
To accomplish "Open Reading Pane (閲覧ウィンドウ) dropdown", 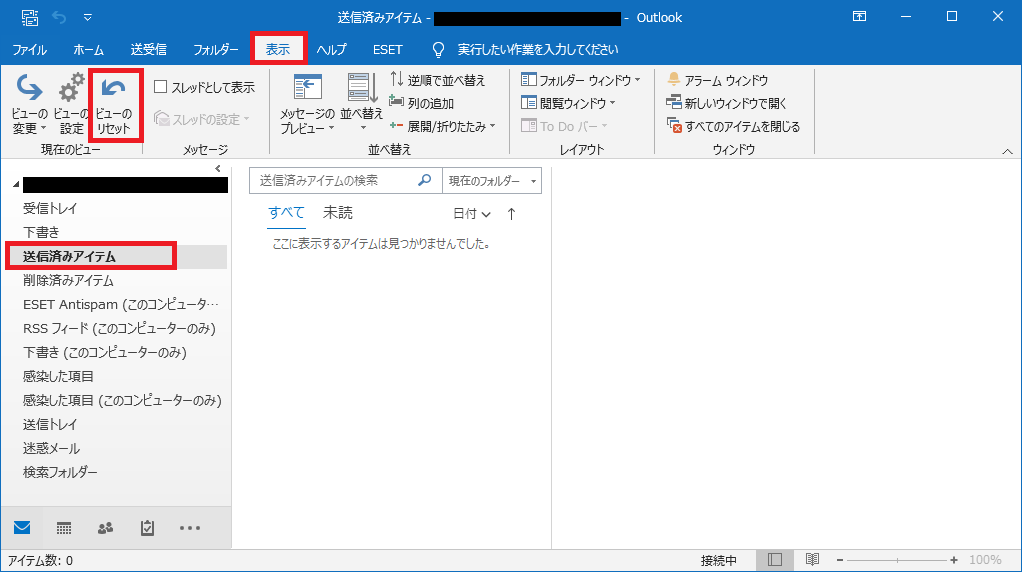I will coord(568,103).
